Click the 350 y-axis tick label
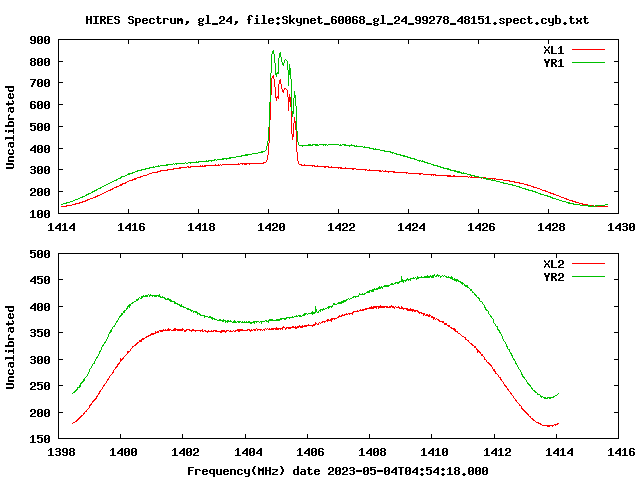 40,333
